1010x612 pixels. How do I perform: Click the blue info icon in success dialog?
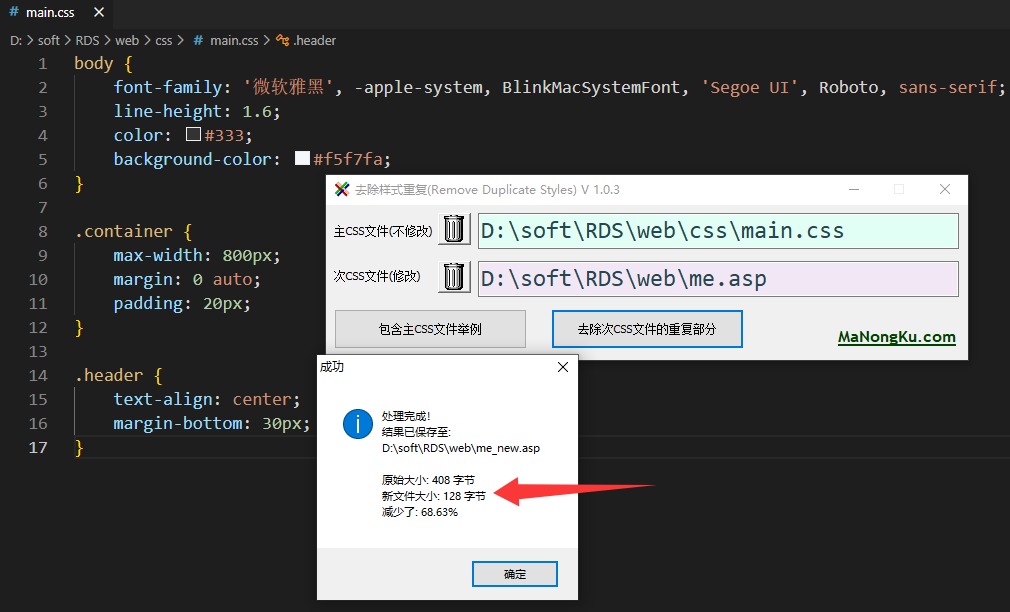point(357,424)
